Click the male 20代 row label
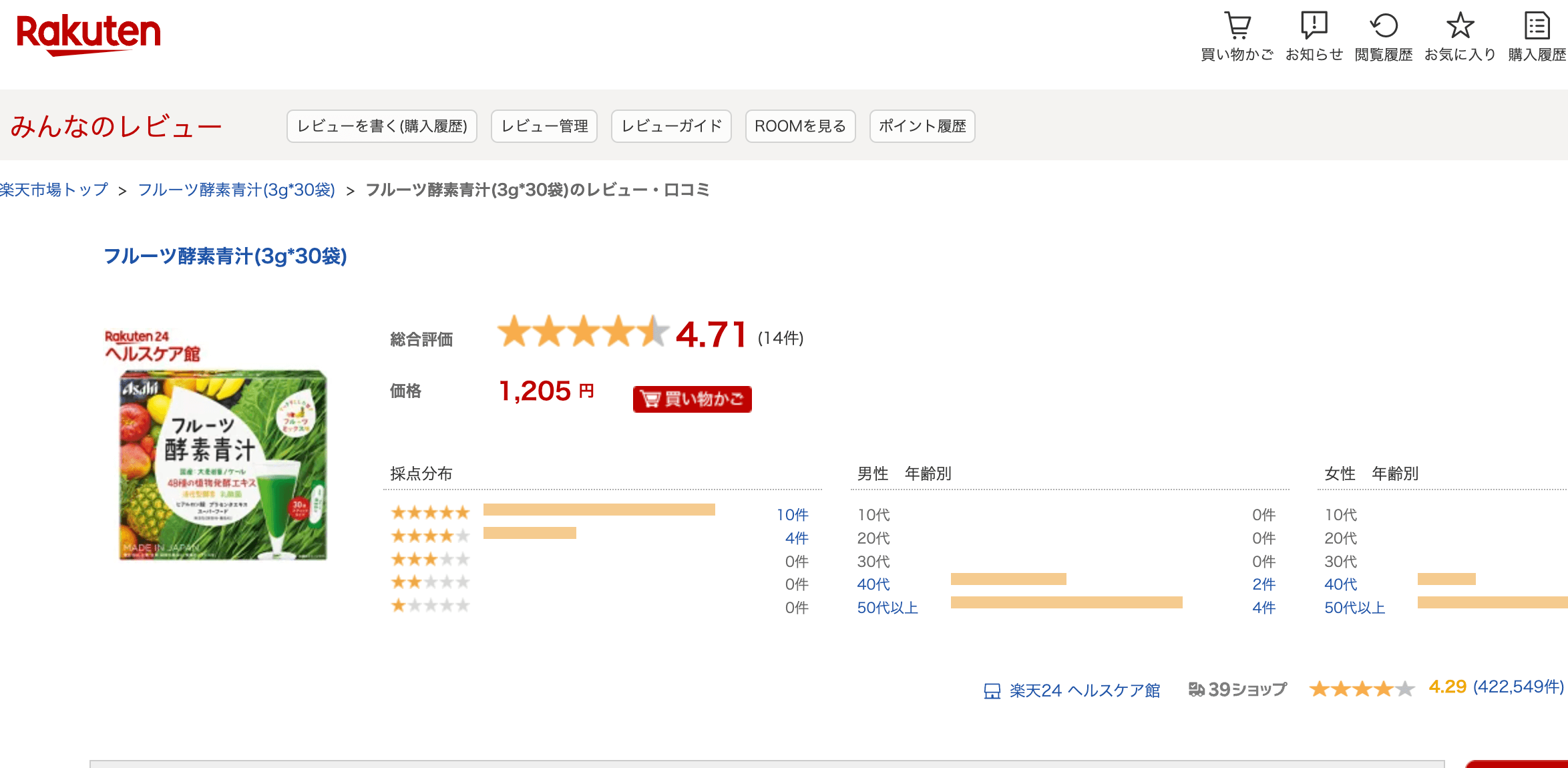The image size is (1568, 768). coord(873,538)
